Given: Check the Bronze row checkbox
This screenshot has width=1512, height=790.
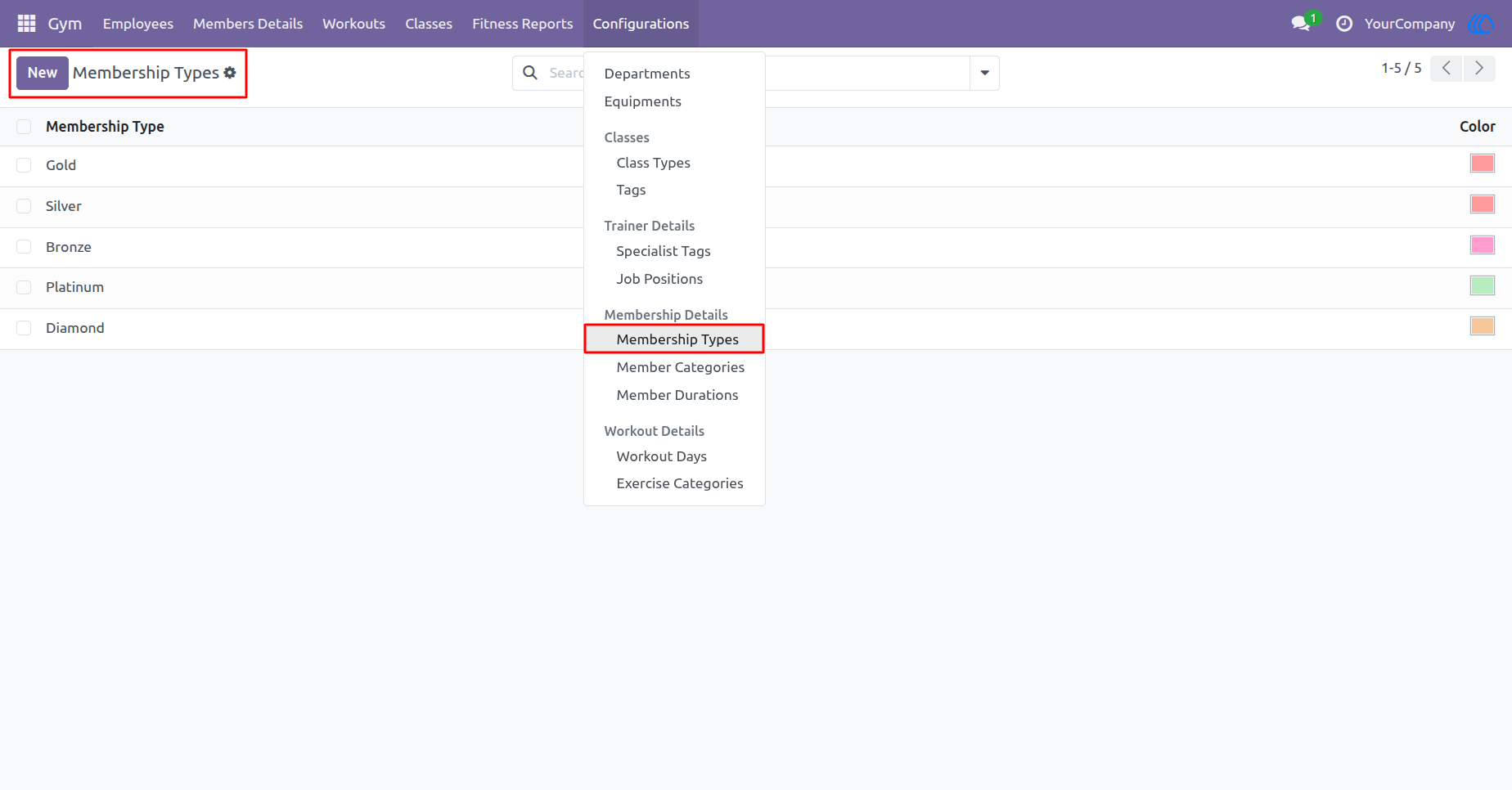Looking at the screenshot, I should 24,247.
